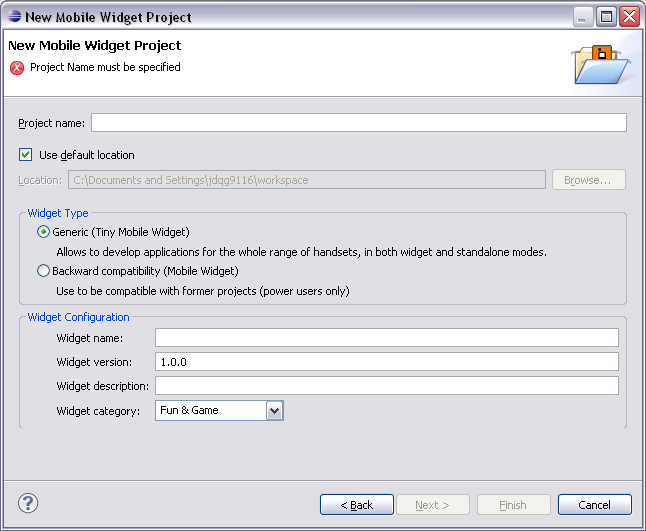
Task: Click 'Use to be compatible with former projects' text
Action: [203, 291]
